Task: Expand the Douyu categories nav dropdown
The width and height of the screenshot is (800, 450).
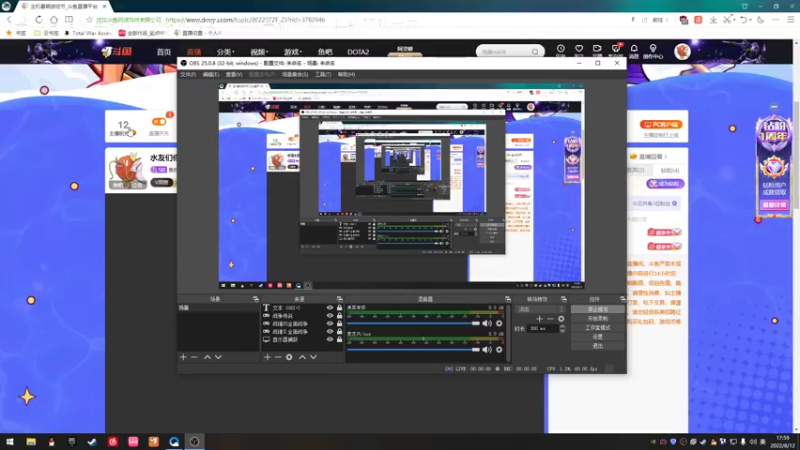Action: pos(226,52)
